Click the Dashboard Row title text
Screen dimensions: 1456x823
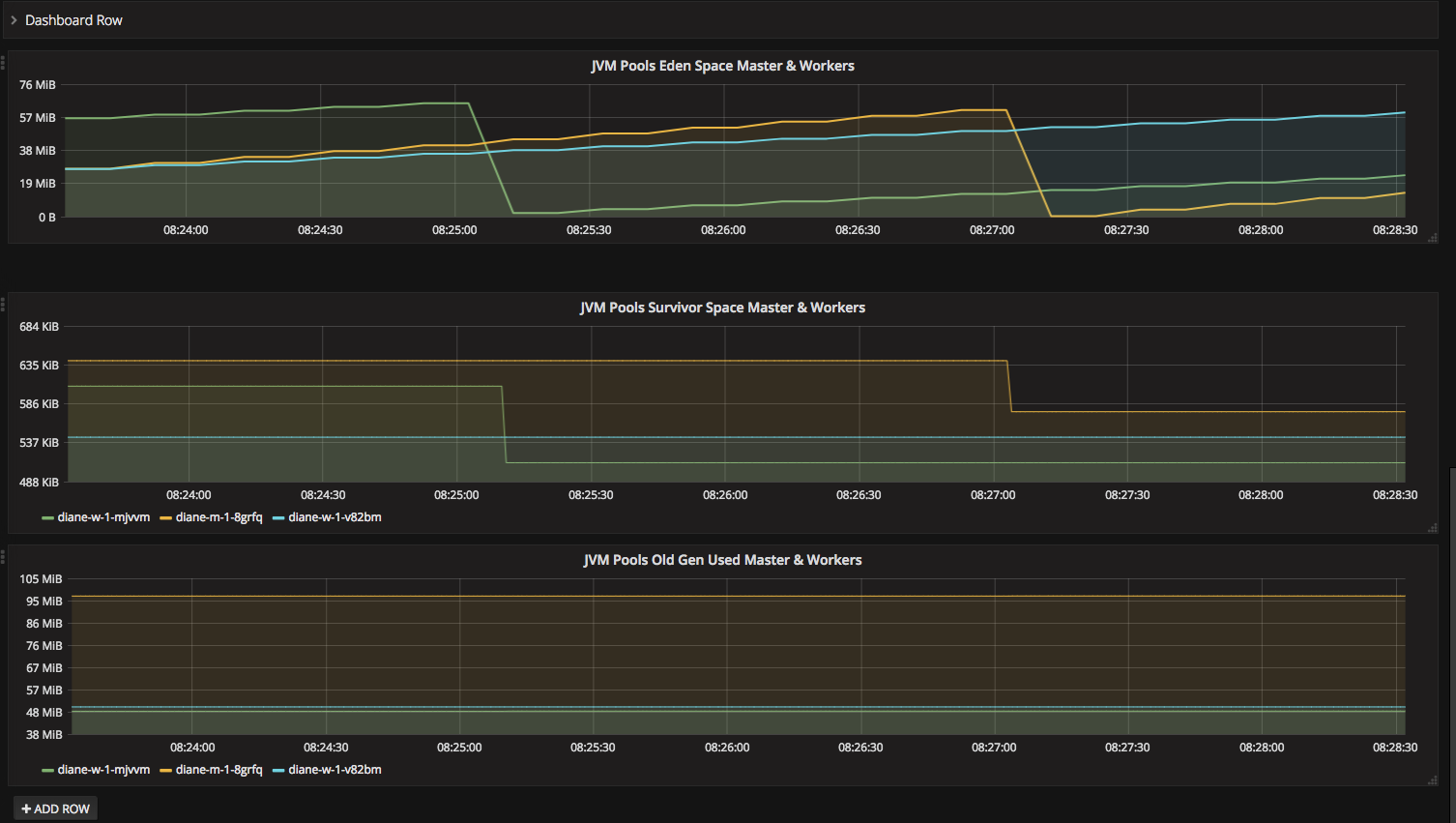pos(73,20)
